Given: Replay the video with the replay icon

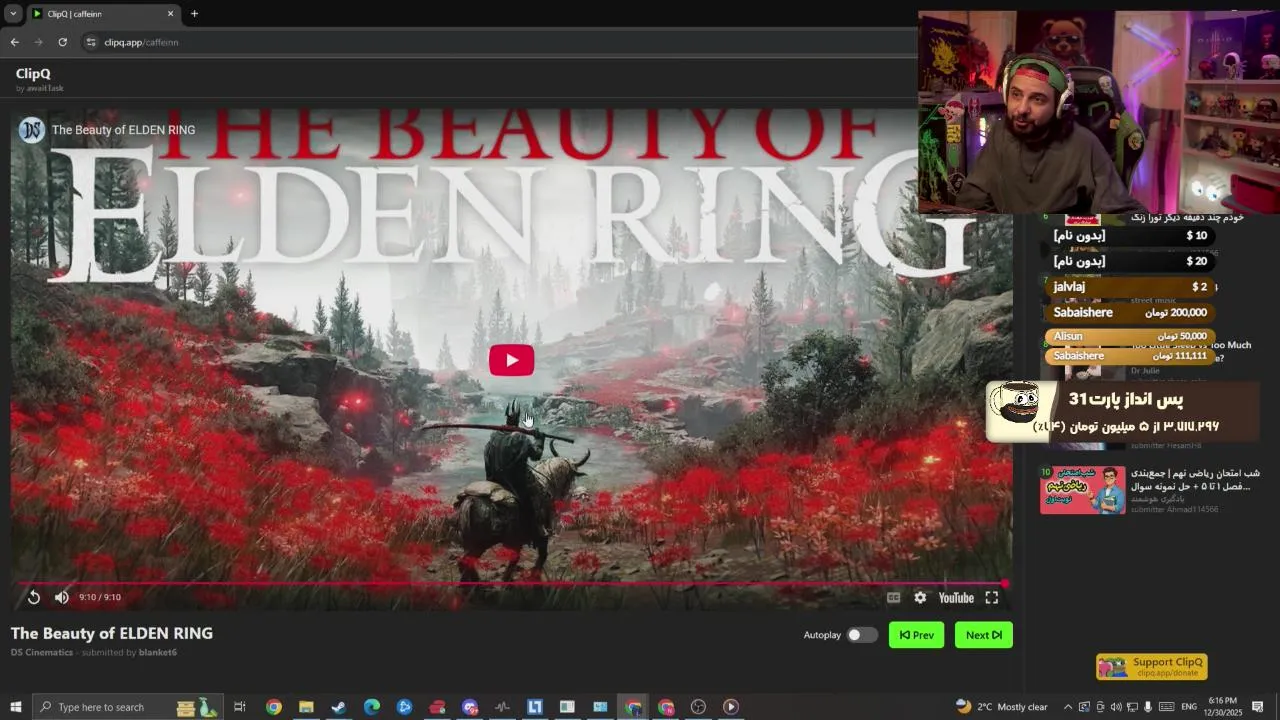Looking at the screenshot, I should (33, 597).
